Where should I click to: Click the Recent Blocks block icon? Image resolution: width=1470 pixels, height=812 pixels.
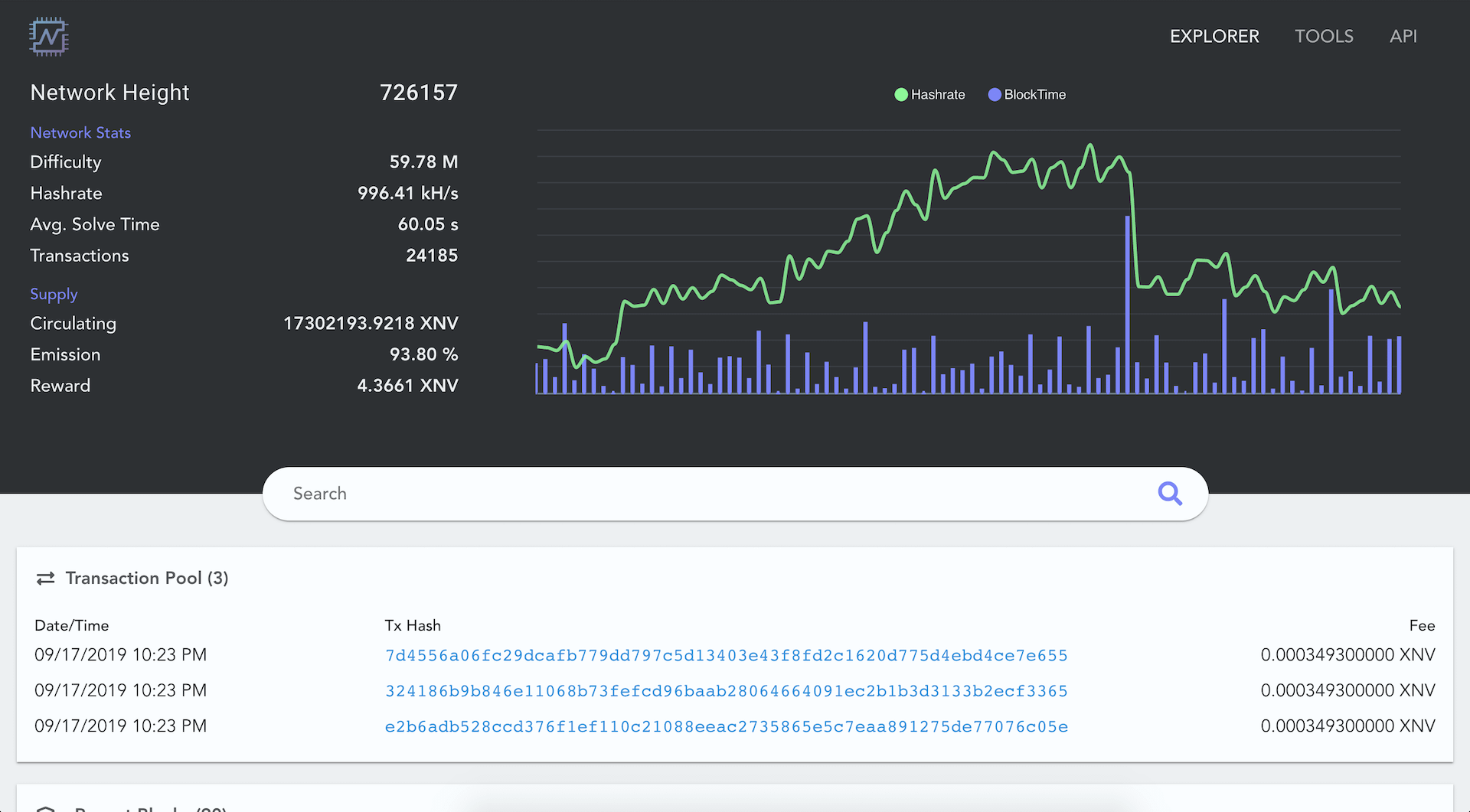47,807
